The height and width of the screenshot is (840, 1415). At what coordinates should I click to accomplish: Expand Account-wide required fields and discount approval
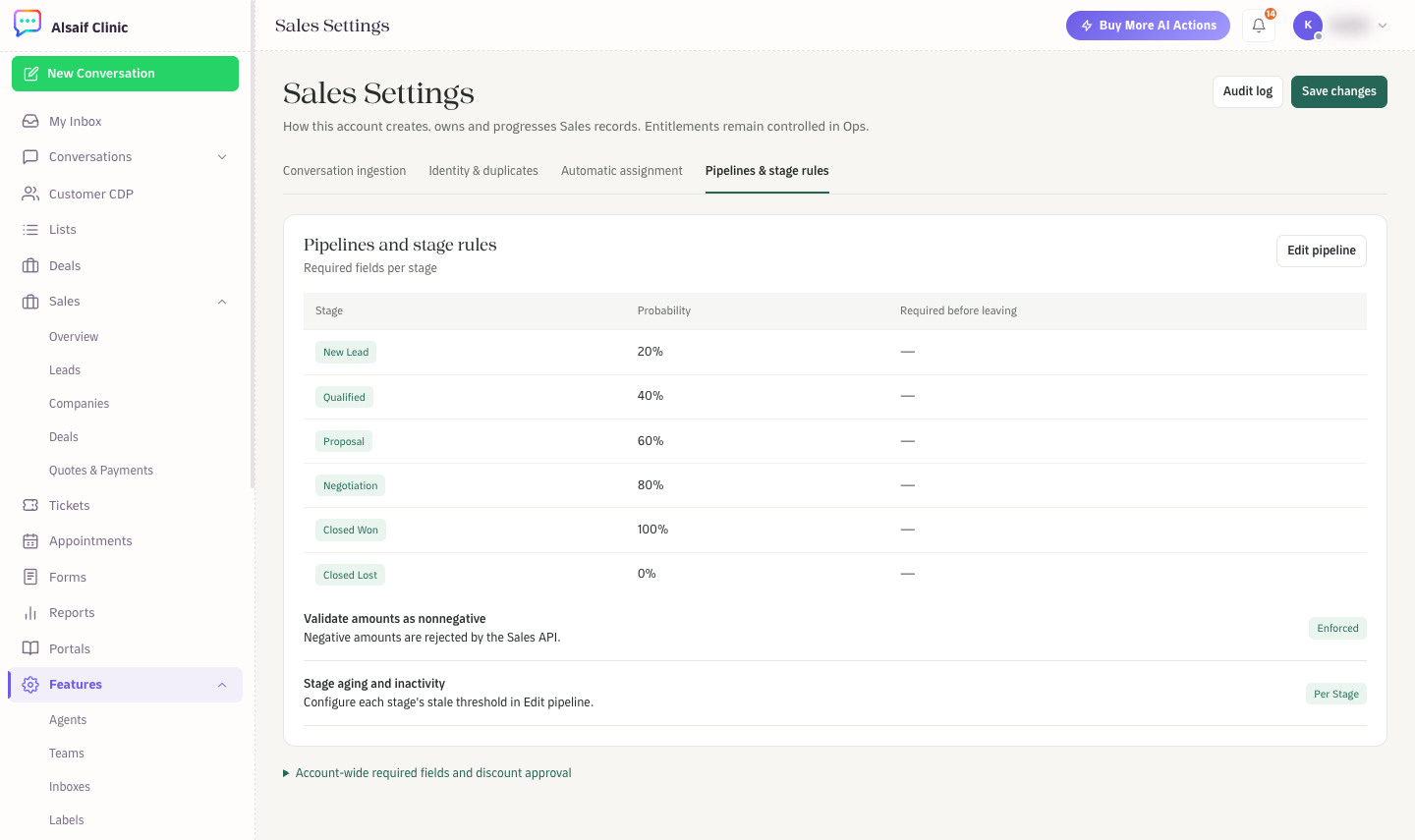(427, 773)
